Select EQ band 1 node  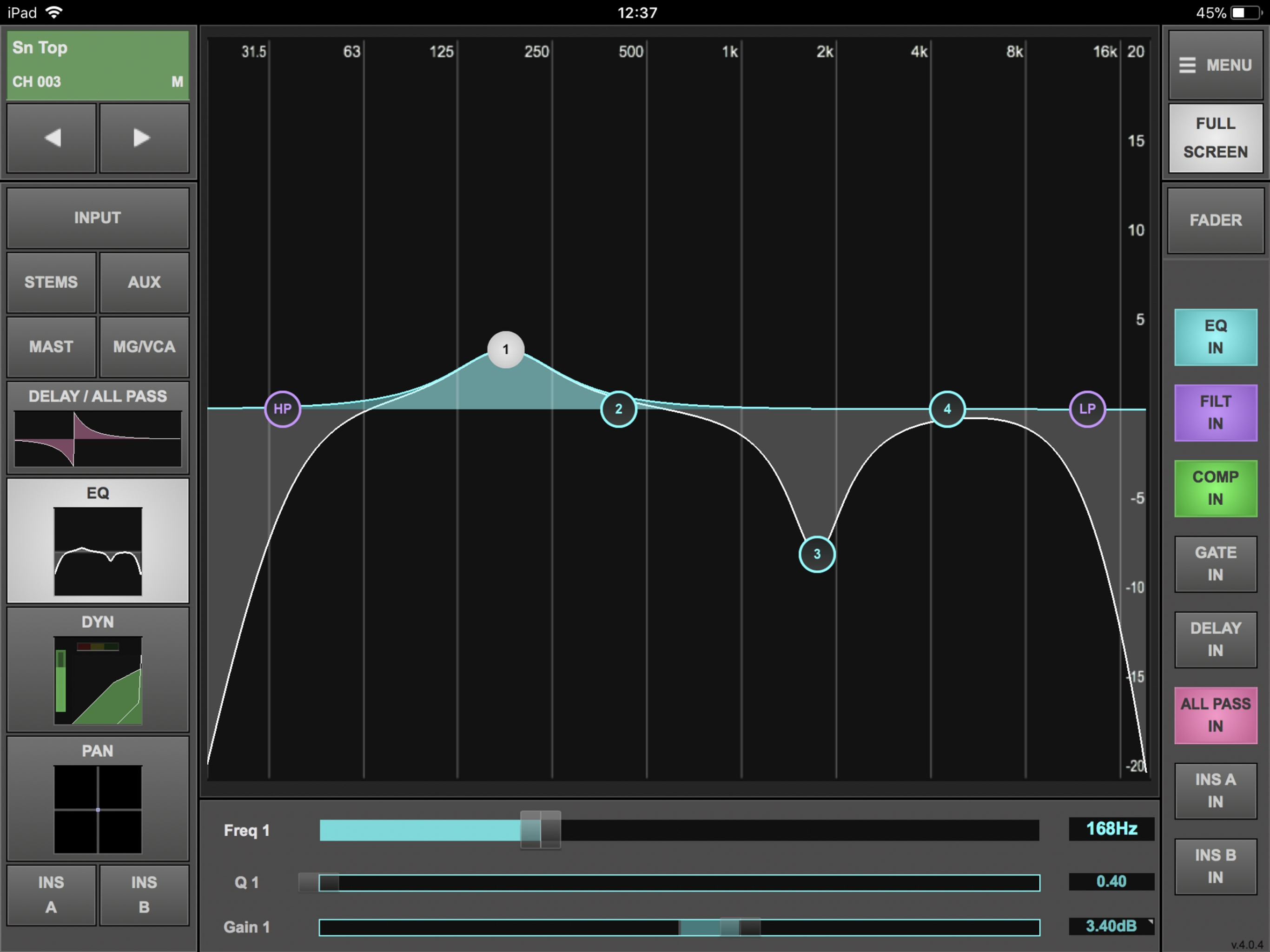505,349
